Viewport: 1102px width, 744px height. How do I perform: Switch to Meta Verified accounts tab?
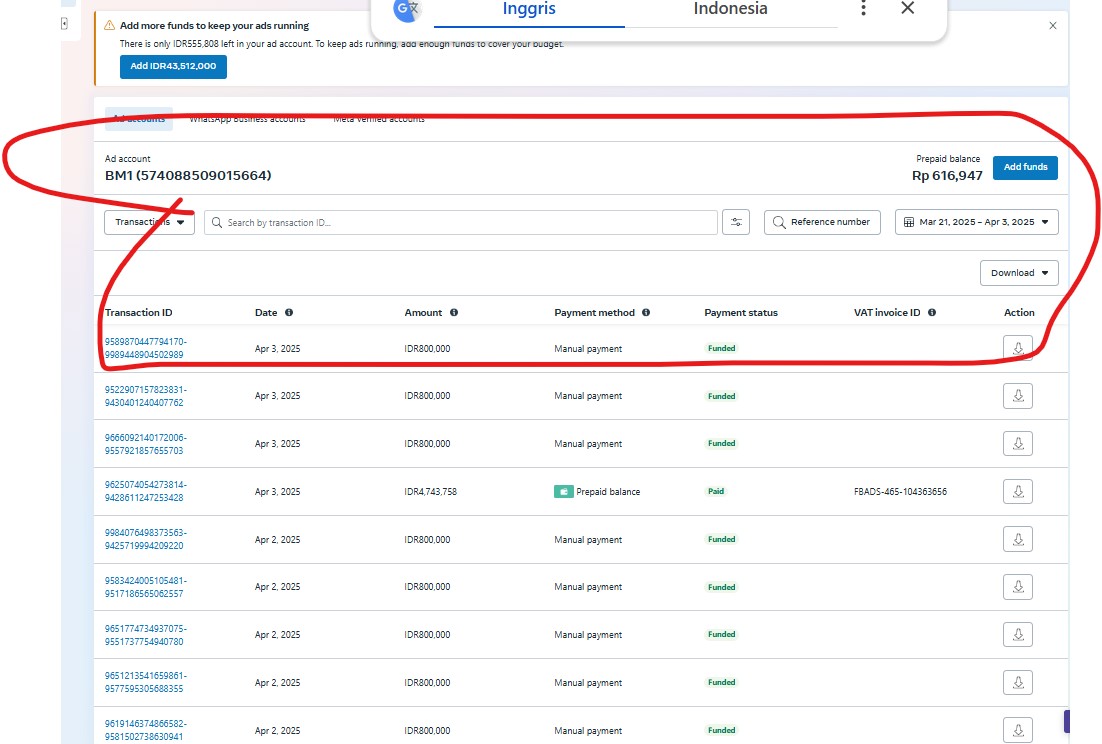(x=379, y=119)
